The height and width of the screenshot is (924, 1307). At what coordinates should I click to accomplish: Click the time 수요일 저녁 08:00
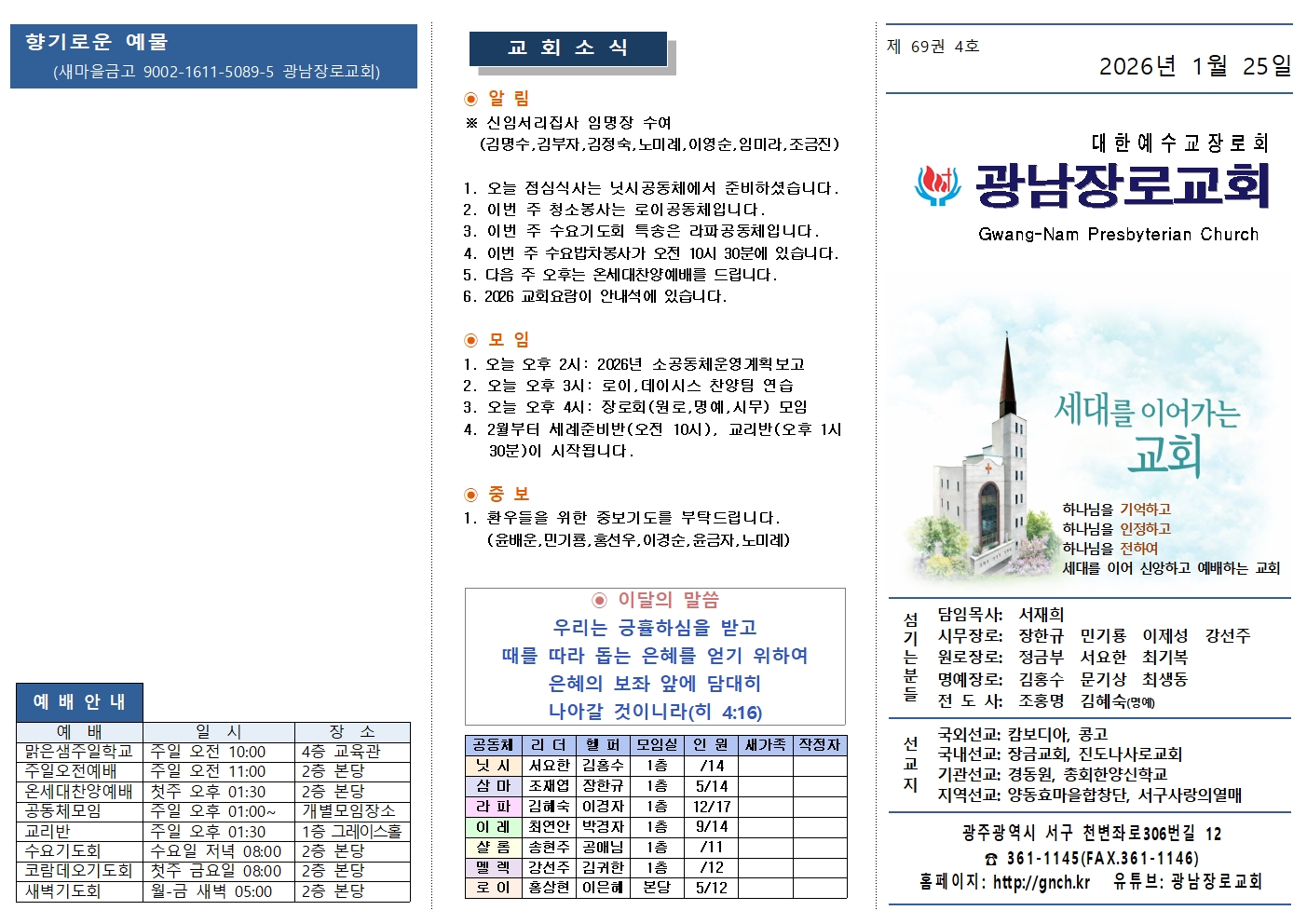[x=216, y=851]
